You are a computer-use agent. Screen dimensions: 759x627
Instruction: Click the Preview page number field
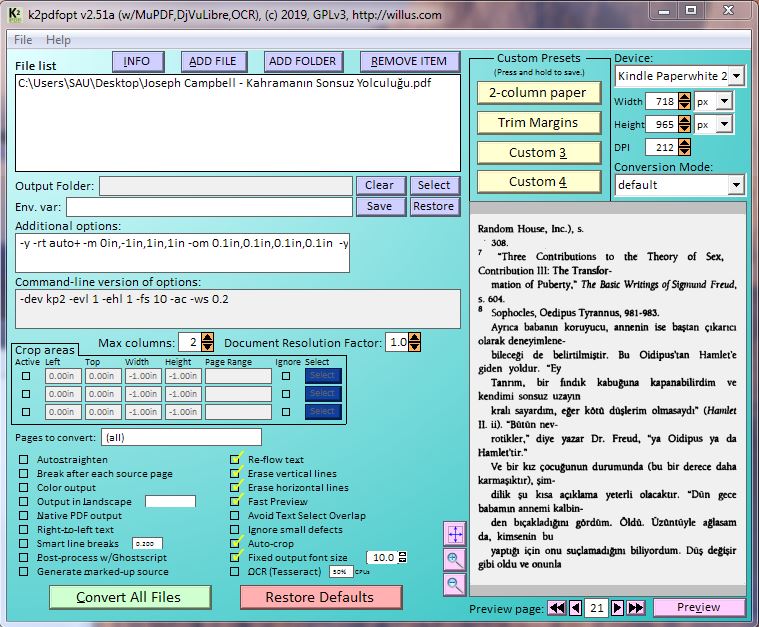pyautogui.click(x=596, y=608)
